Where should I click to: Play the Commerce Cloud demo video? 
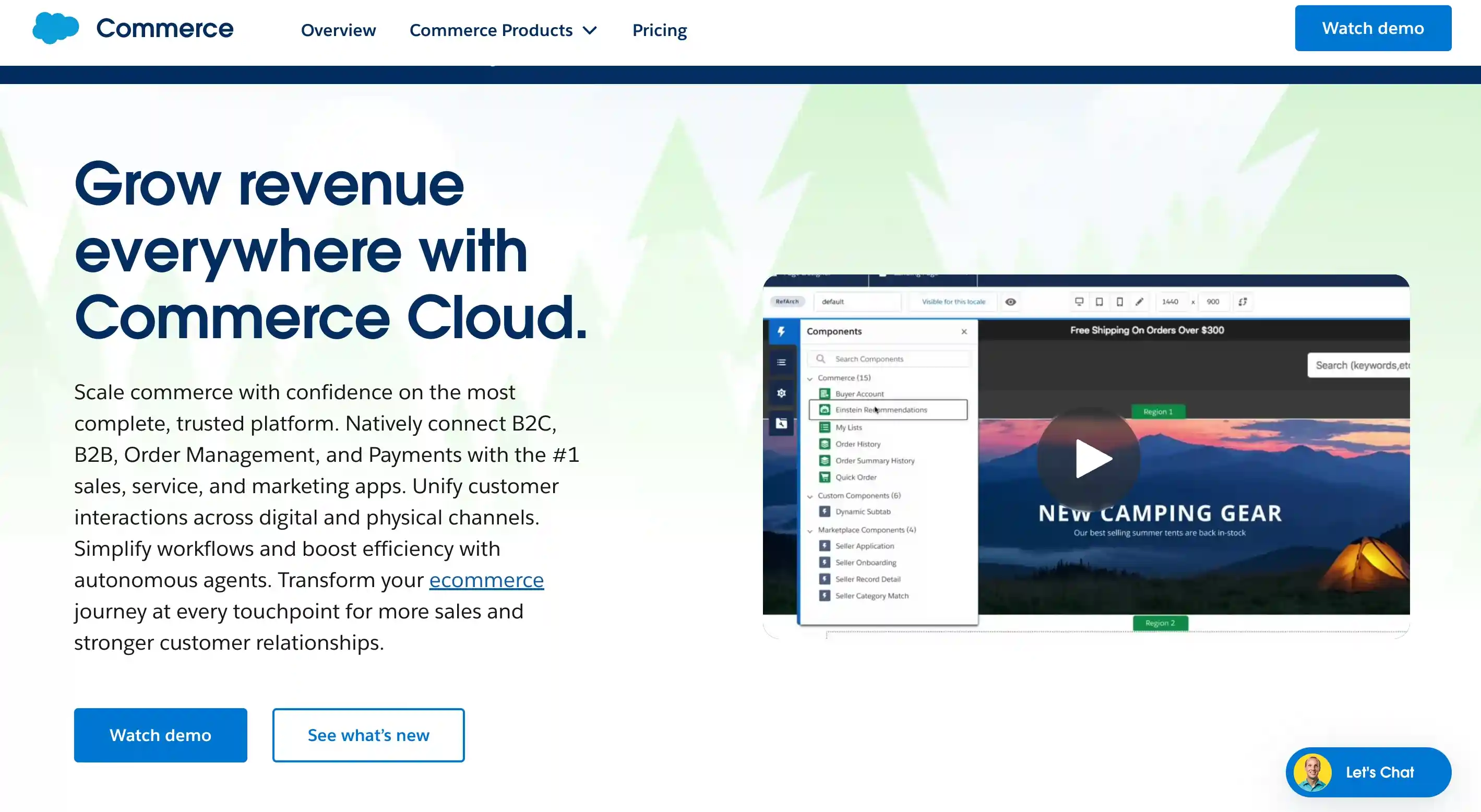pos(1089,459)
